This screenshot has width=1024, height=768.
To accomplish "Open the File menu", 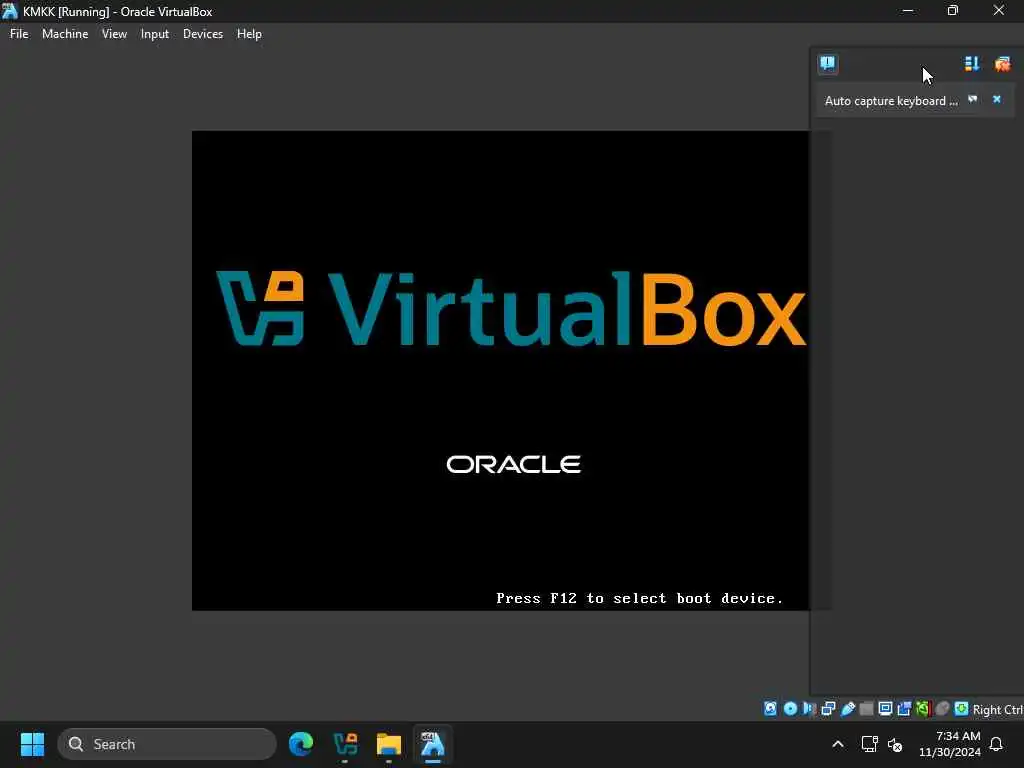I will point(19,34).
